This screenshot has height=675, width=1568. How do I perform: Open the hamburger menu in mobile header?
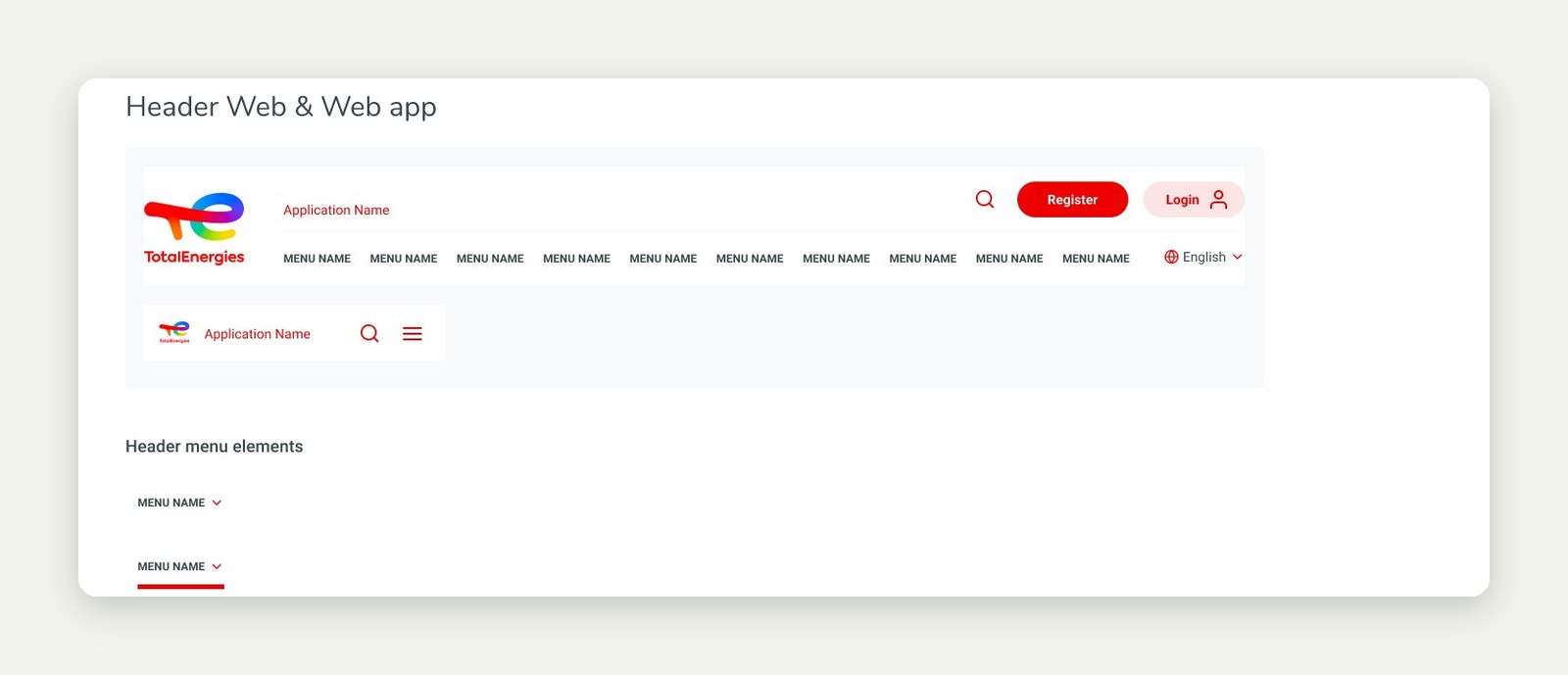413,333
